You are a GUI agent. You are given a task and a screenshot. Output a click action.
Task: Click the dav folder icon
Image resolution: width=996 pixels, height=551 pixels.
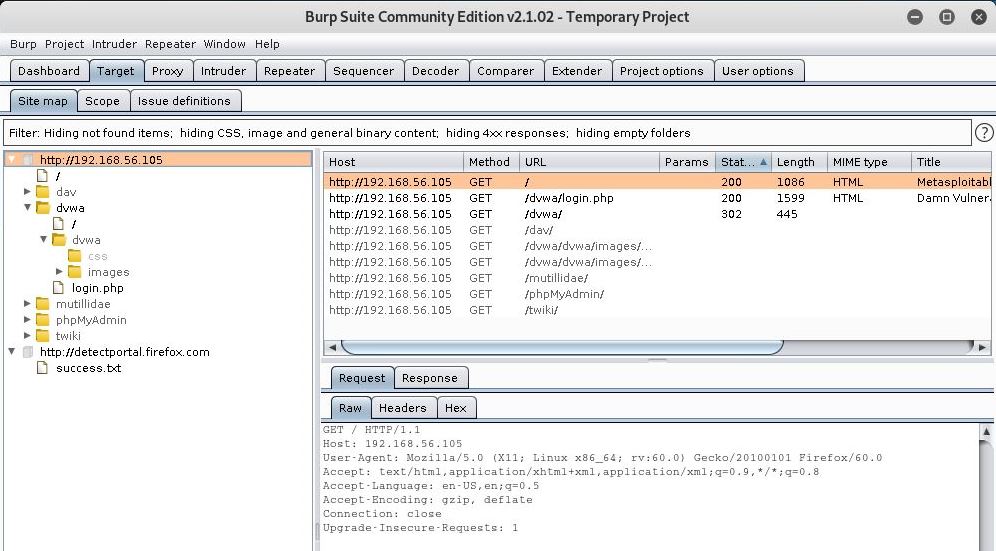pyautogui.click(x=43, y=192)
